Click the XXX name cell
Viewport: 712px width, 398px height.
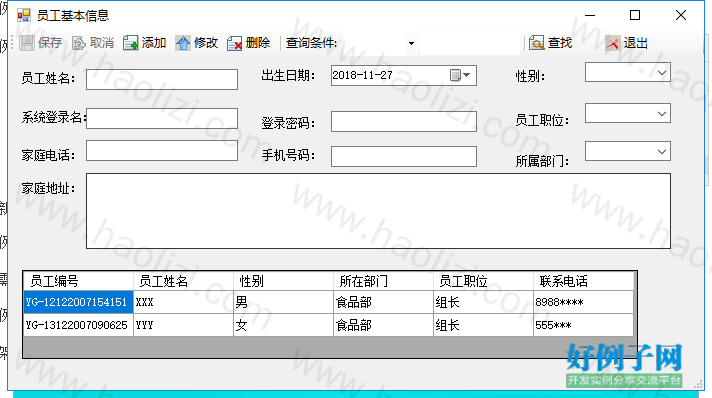(183, 302)
